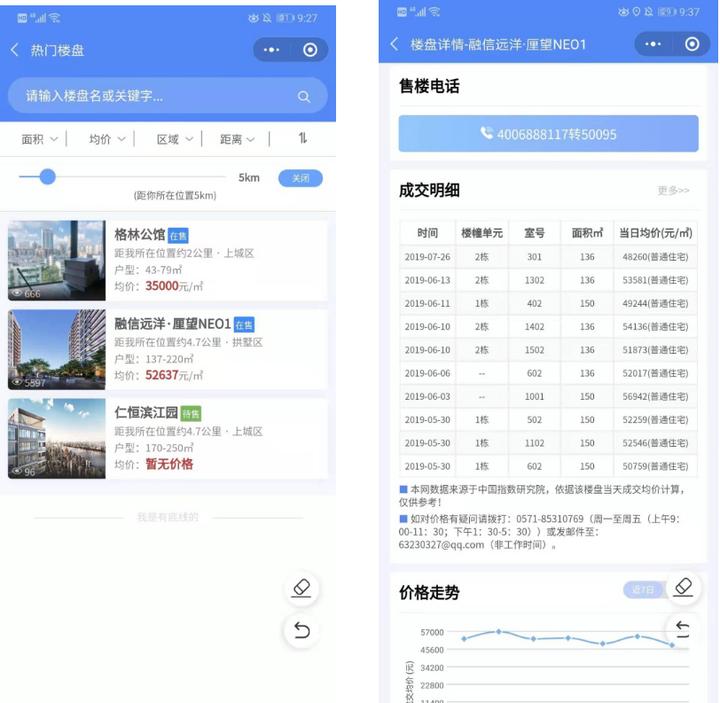Open the 仁恒滨江园 listing photo
720x703 pixels.
pyautogui.click(x=56, y=439)
